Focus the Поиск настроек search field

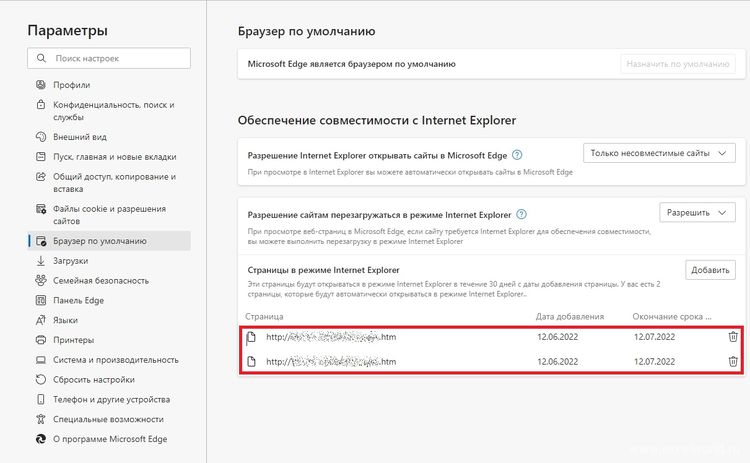click(x=109, y=58)
